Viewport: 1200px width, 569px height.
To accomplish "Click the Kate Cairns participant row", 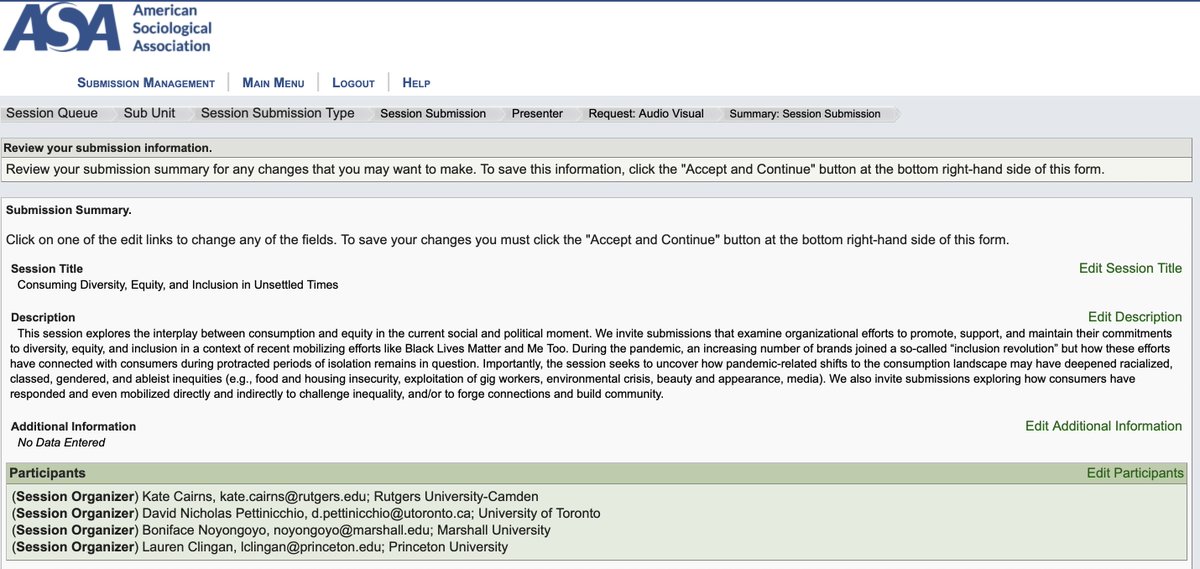I will [275, 496].
